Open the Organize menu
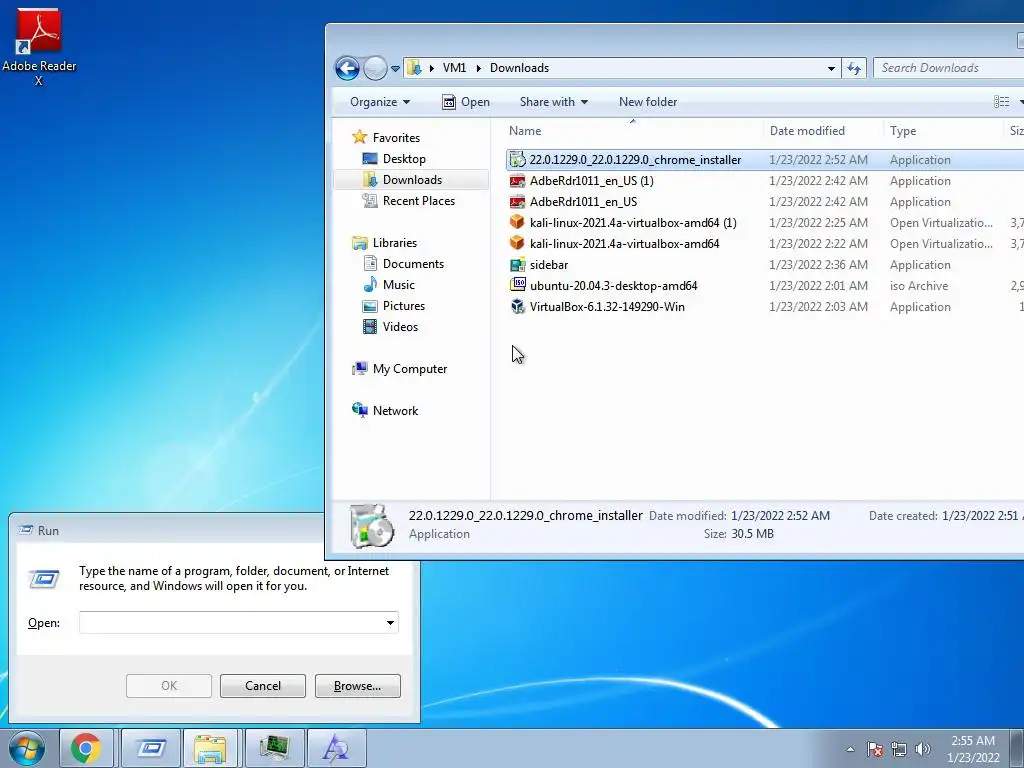The height and width of the screenshot is (768, 1024). pyautogui.click(x=380, y=102)
